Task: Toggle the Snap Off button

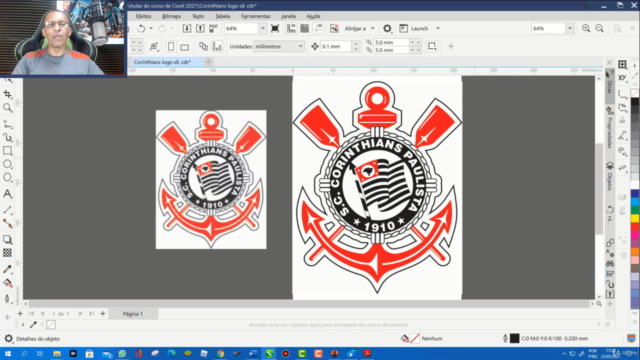Action: point(334,28)
